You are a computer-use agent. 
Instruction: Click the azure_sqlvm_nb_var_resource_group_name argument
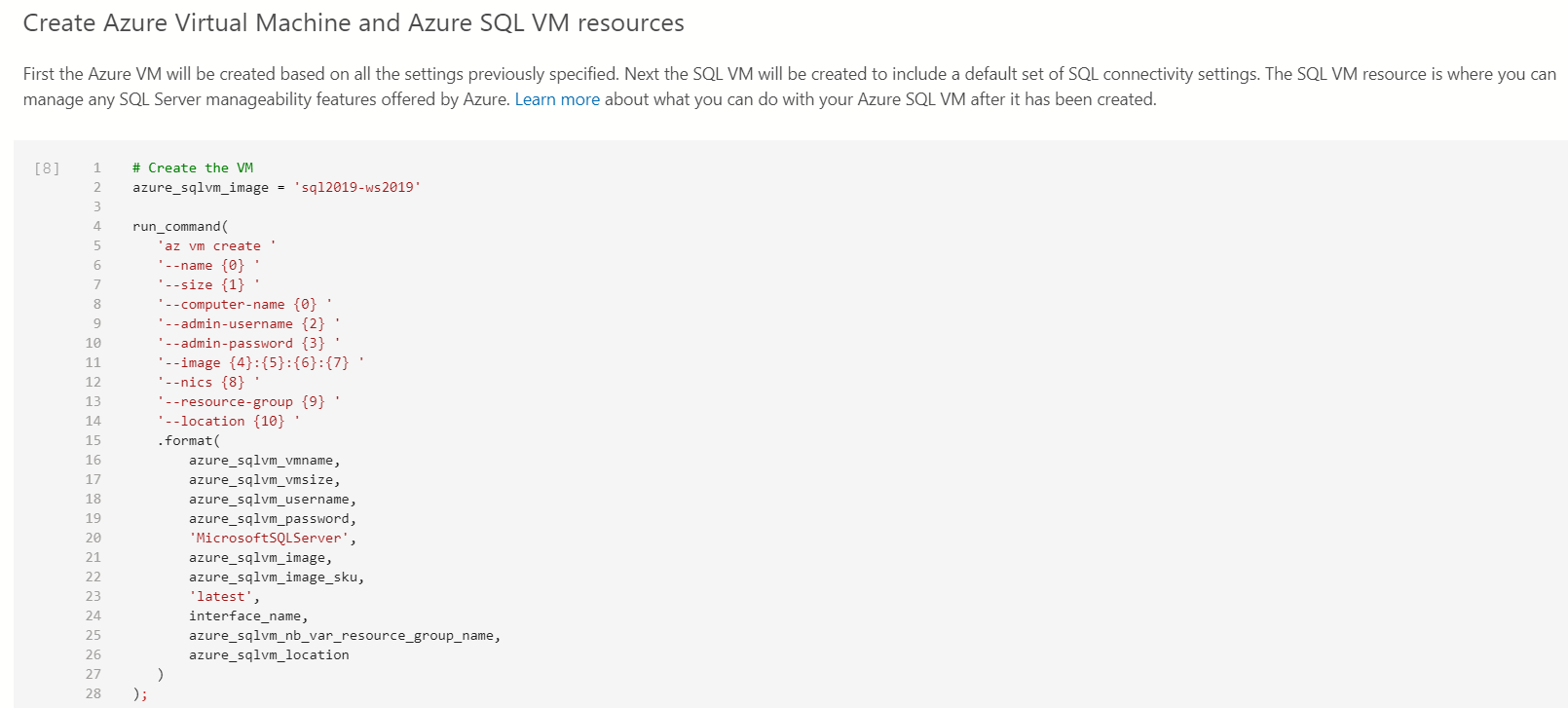tap(344, 636)
